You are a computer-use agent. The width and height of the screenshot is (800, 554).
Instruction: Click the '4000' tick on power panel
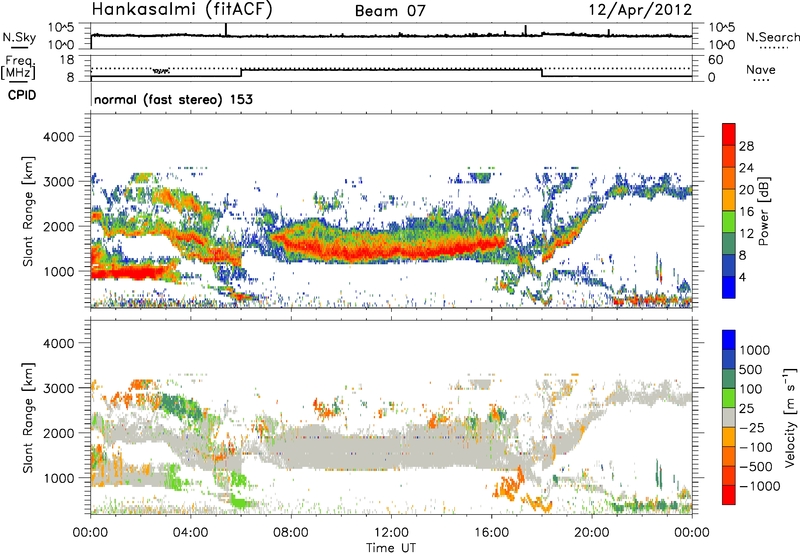(58, 137)
